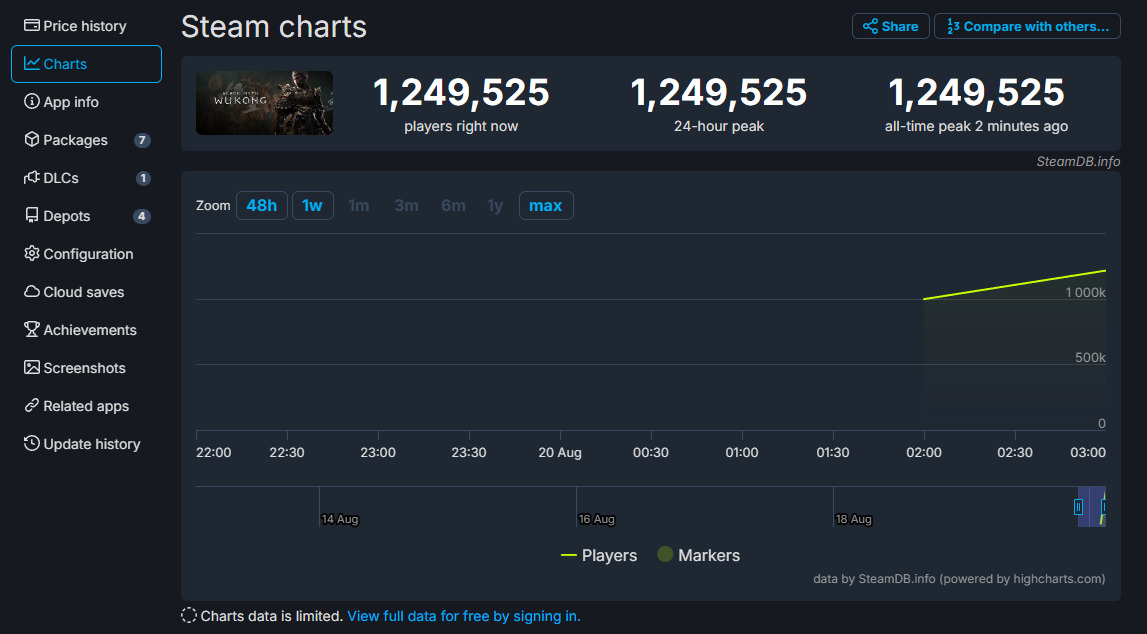Click the 02:00 x-axis label
The height and width of the screenshot is (634, 1147).
tap(924, 453)
